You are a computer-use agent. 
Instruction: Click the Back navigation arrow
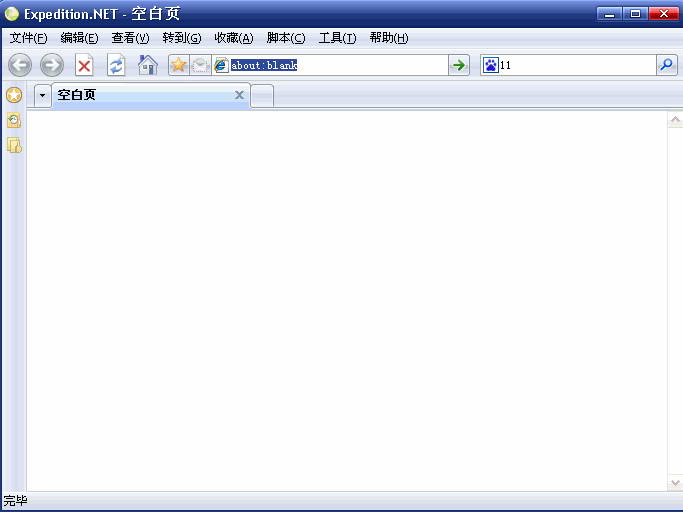coord(20,65)
